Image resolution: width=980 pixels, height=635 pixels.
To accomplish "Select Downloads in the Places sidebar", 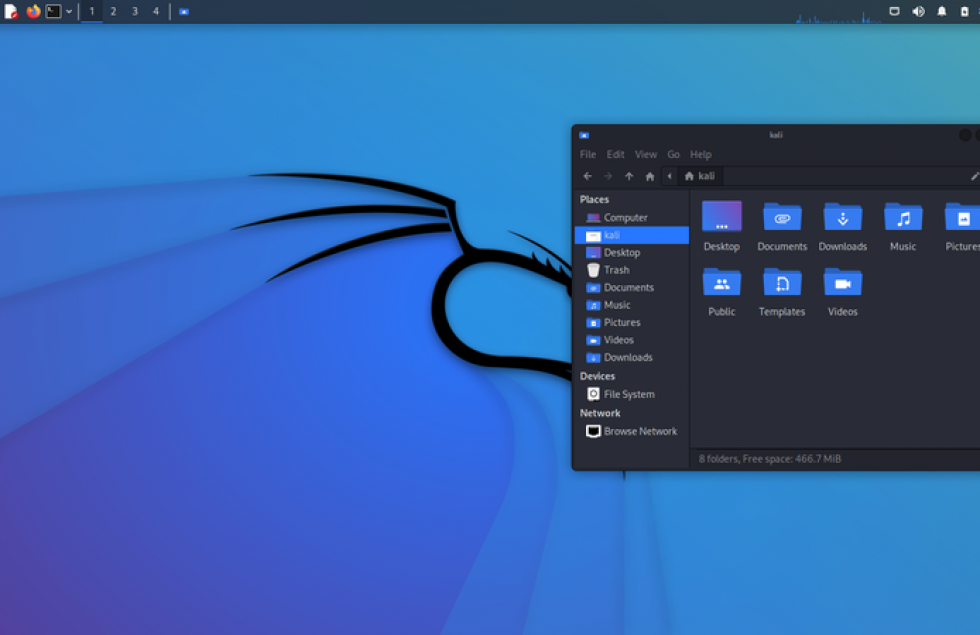I will pos(631,358).
